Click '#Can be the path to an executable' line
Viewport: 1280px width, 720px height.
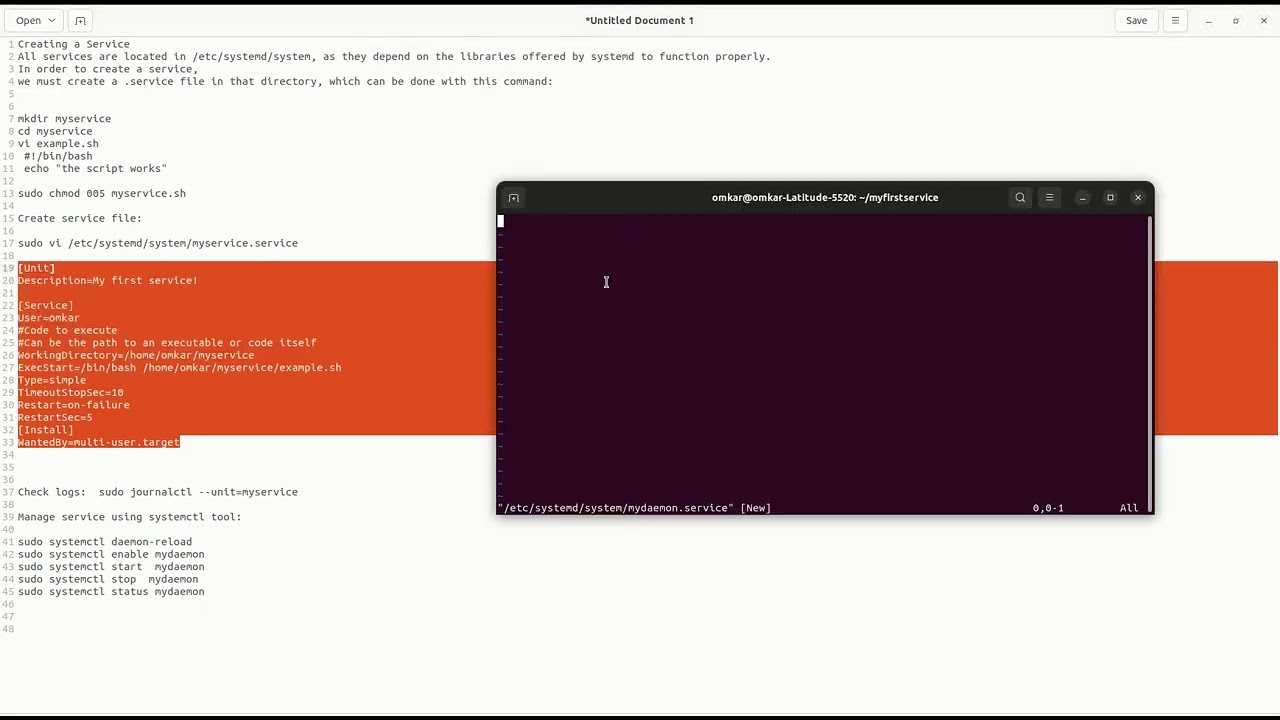[x=167, y=343]
